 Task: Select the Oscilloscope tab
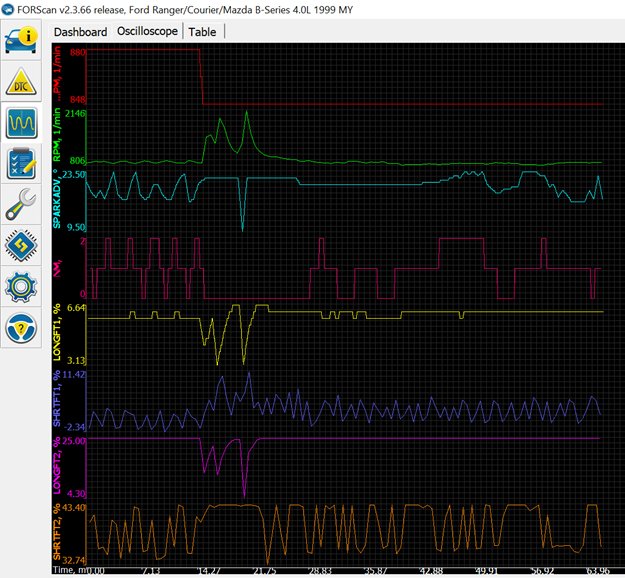point(147,31)
